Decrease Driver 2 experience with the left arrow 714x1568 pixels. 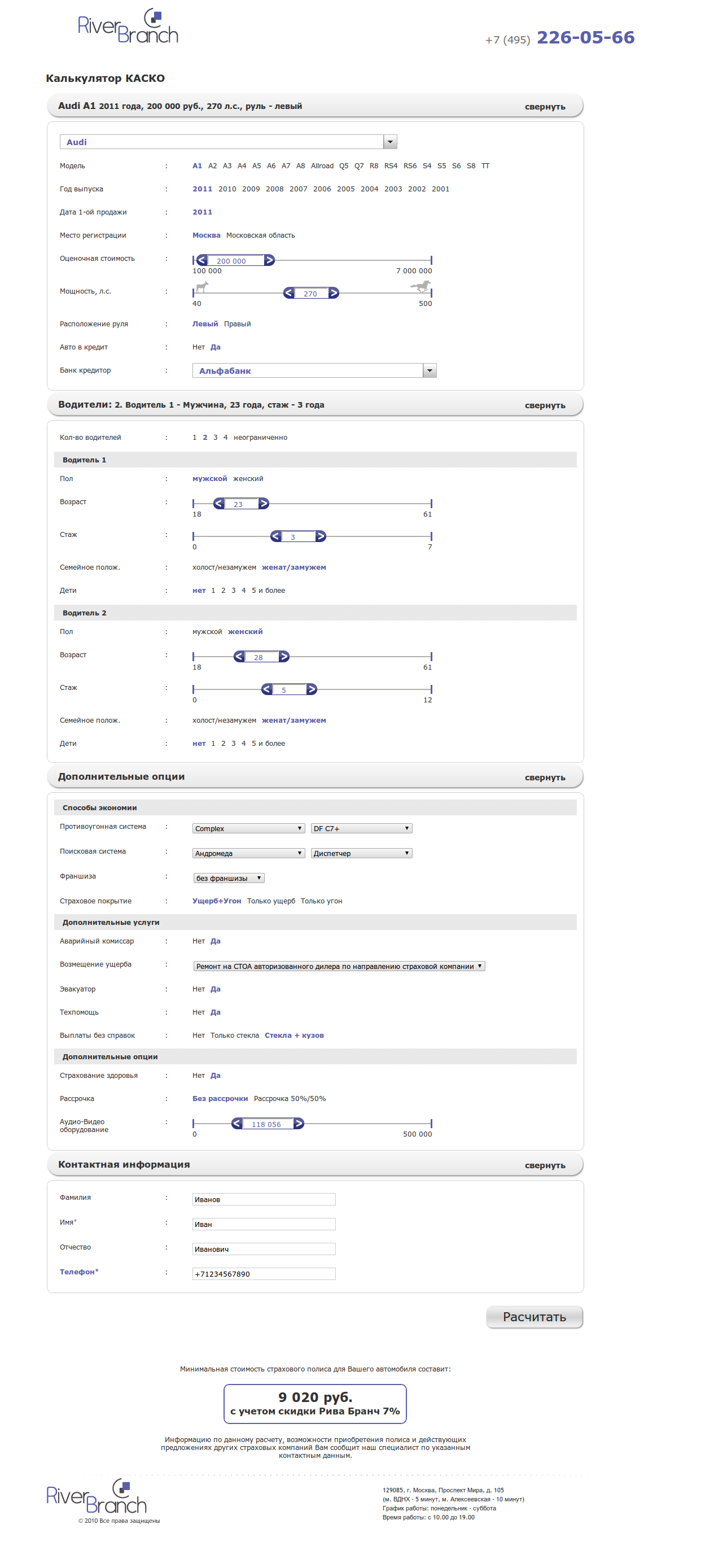click(x=266, y=689)
